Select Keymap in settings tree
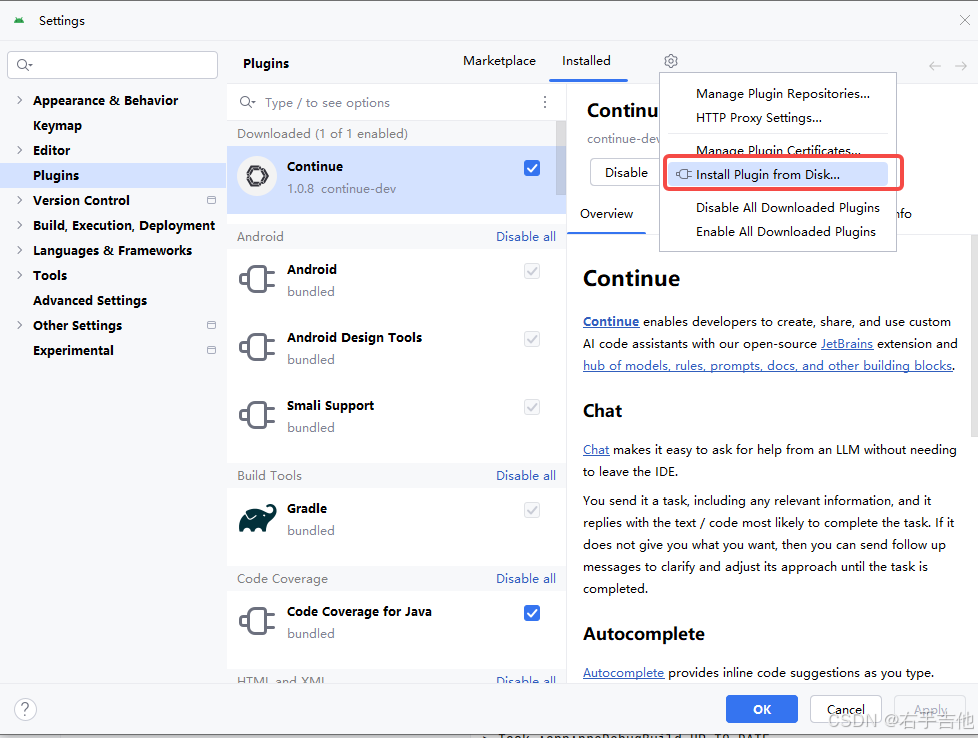Image resolution: width=978 pixels, height=738 pixels. [x=57, y=125]
